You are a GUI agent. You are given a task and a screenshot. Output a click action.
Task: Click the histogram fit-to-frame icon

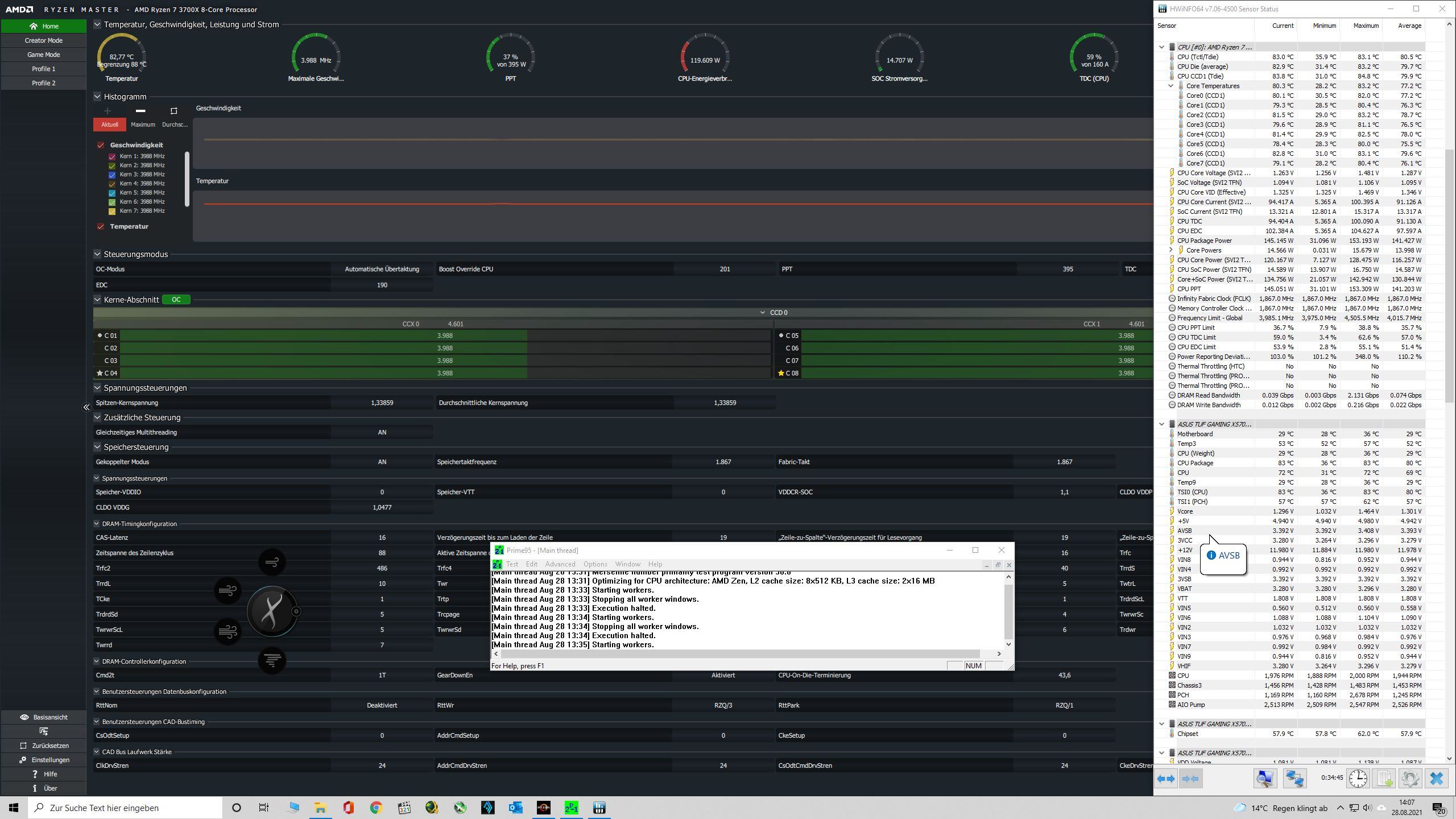pyautogui.click(x=174, y=111)
